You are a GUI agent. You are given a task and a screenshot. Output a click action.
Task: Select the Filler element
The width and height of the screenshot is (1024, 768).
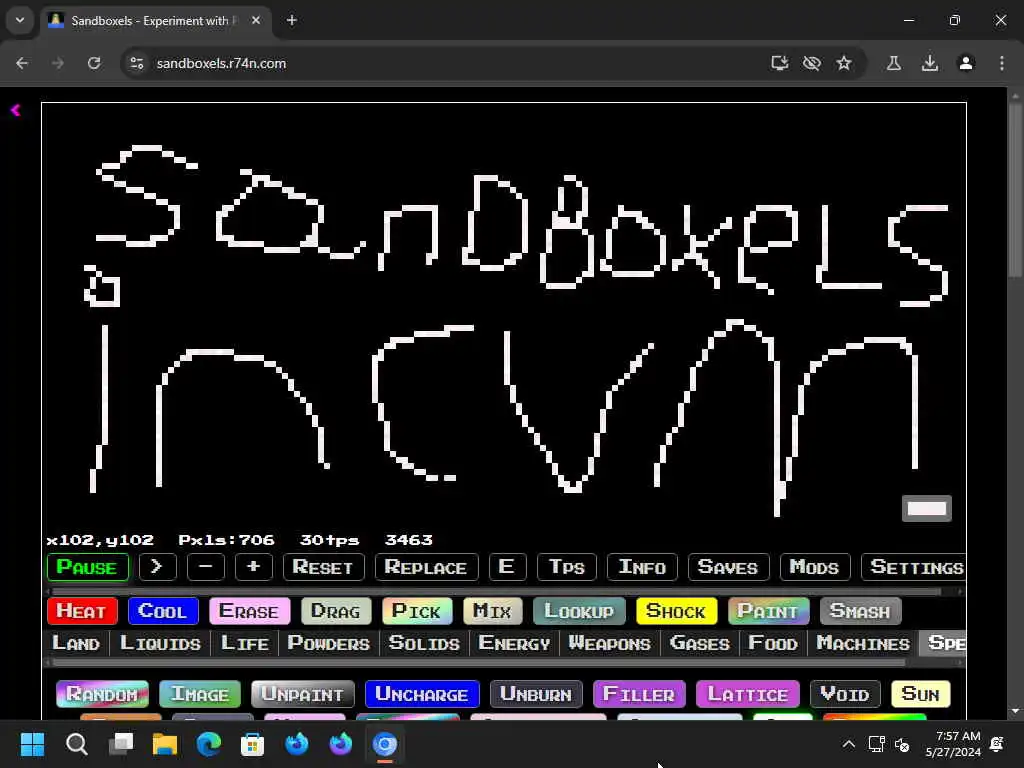point(639,694)
